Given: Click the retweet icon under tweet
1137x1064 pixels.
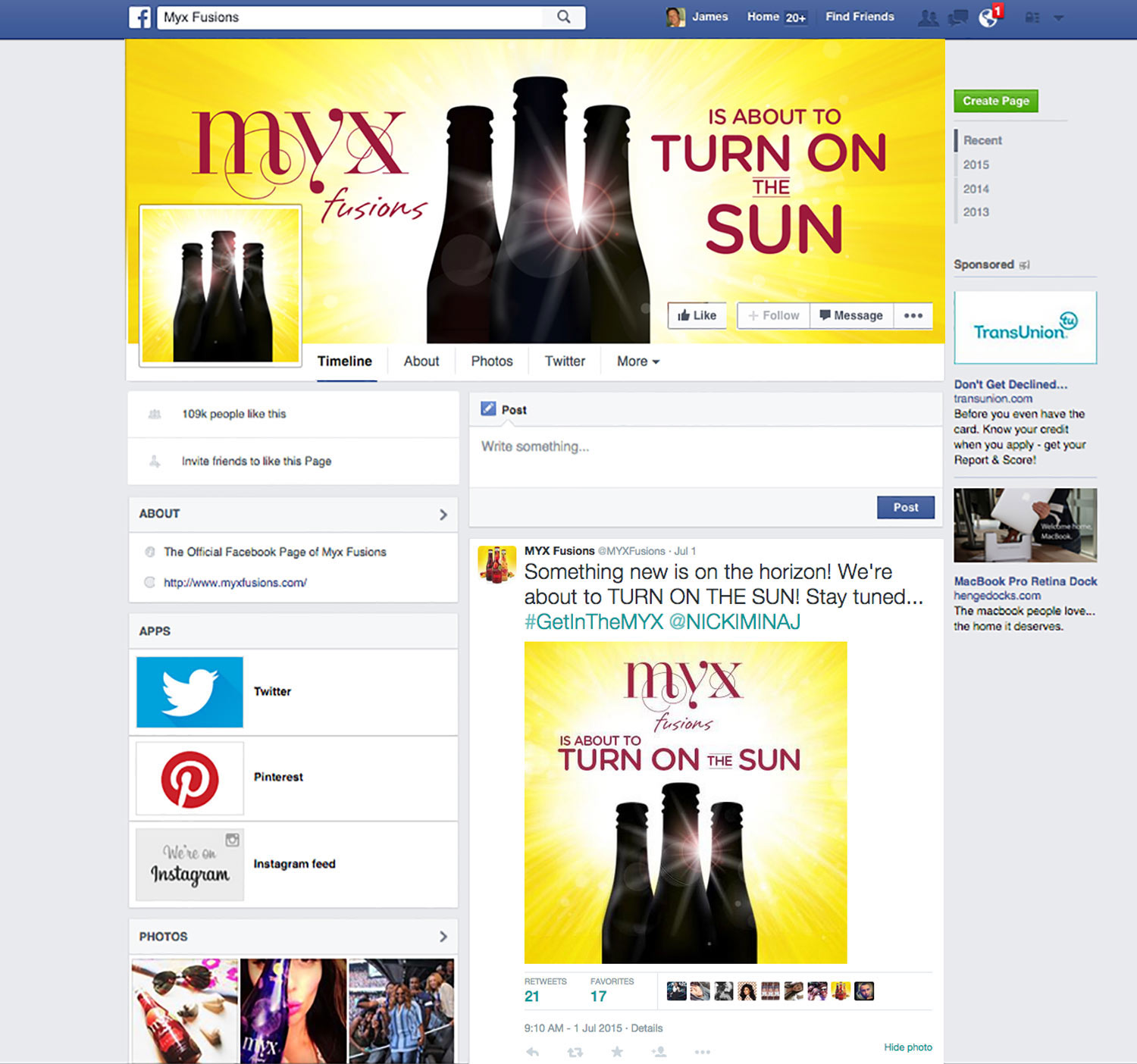Looking at the screenshot, I should tap(575, 1052).
